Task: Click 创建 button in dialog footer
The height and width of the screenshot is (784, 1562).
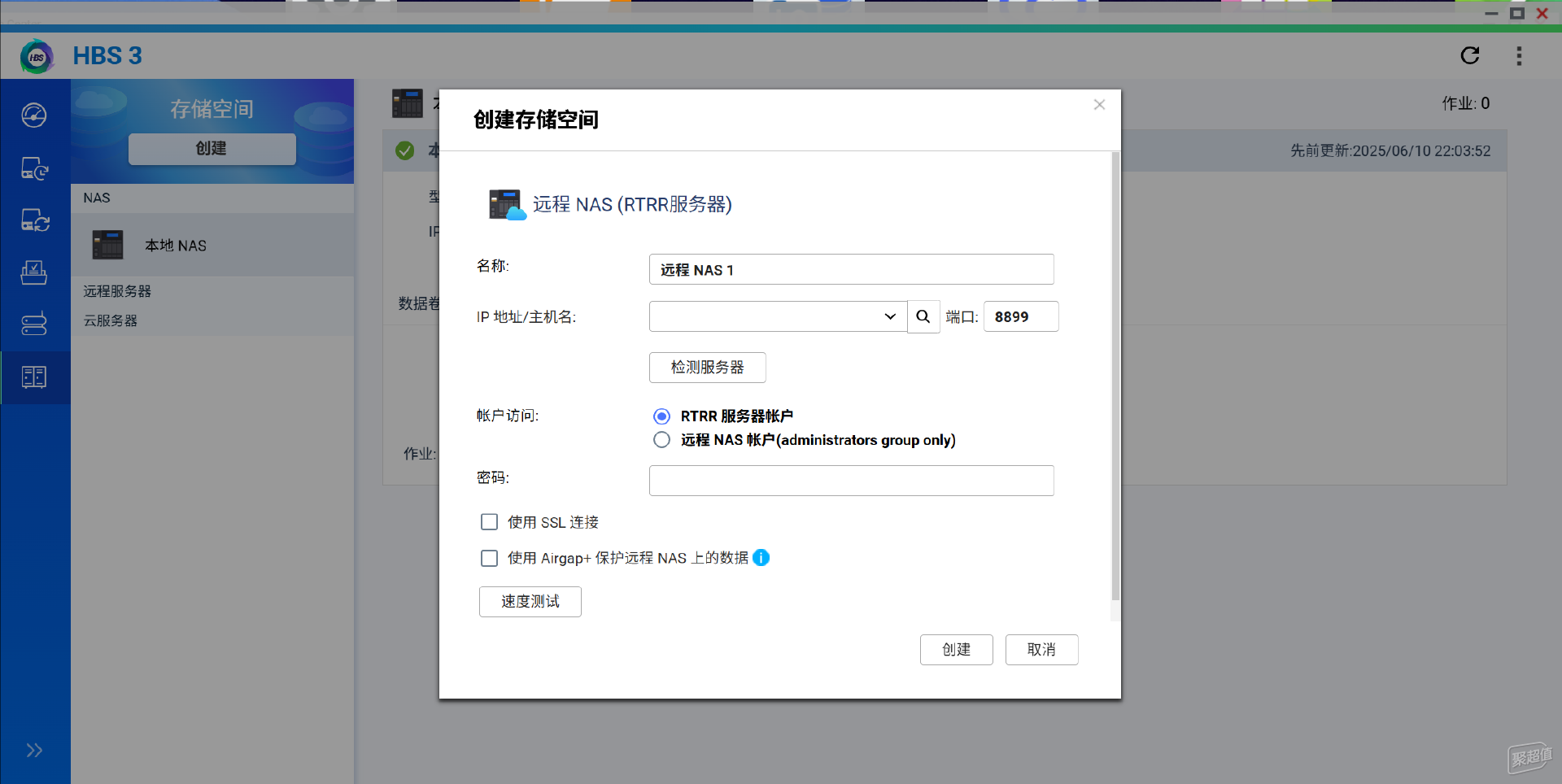Action: pos(957,650)
